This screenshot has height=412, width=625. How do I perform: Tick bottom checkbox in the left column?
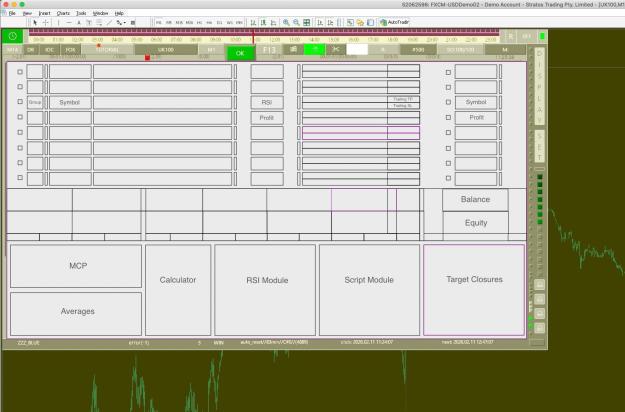point(20,178)
